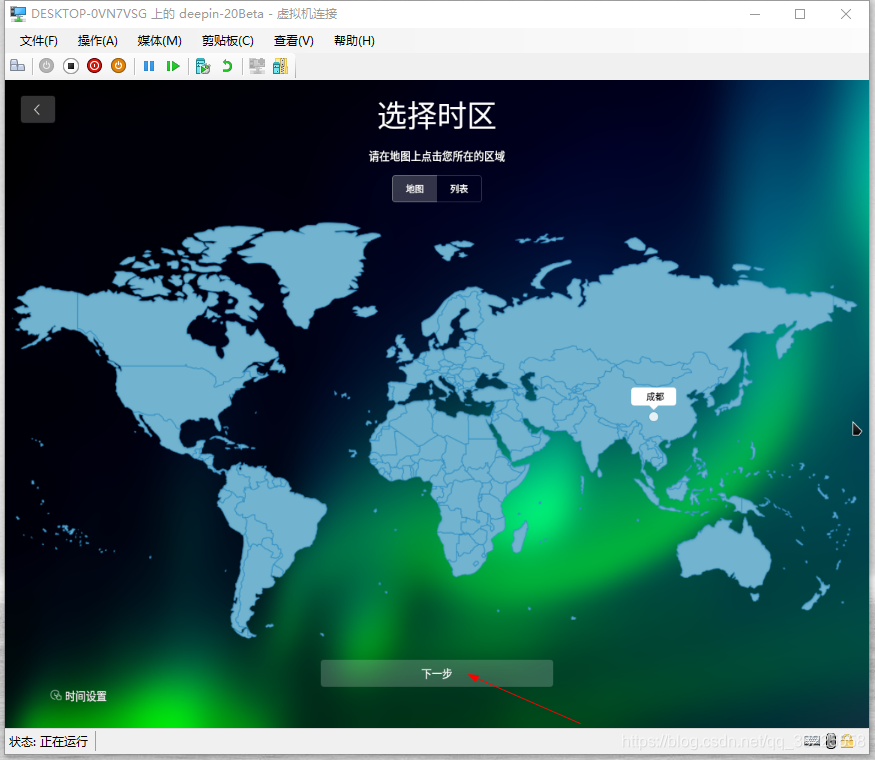This screenshot has height=760, width=875.
Task: Open the 查看(V) menu
Action: click(x=294, y=41)
